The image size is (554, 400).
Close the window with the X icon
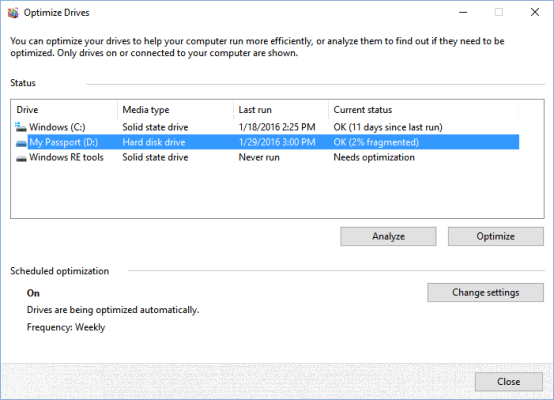pos(535,12)
